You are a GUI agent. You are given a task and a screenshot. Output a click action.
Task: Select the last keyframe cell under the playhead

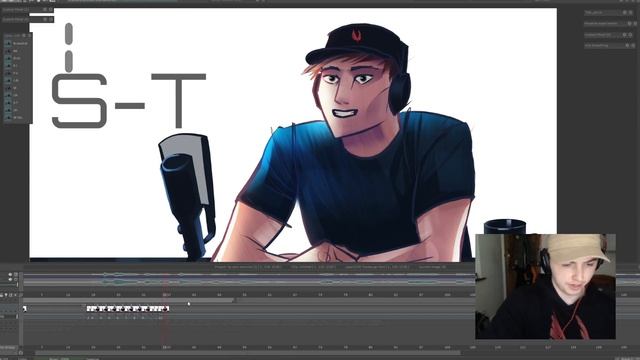[165, 309]
